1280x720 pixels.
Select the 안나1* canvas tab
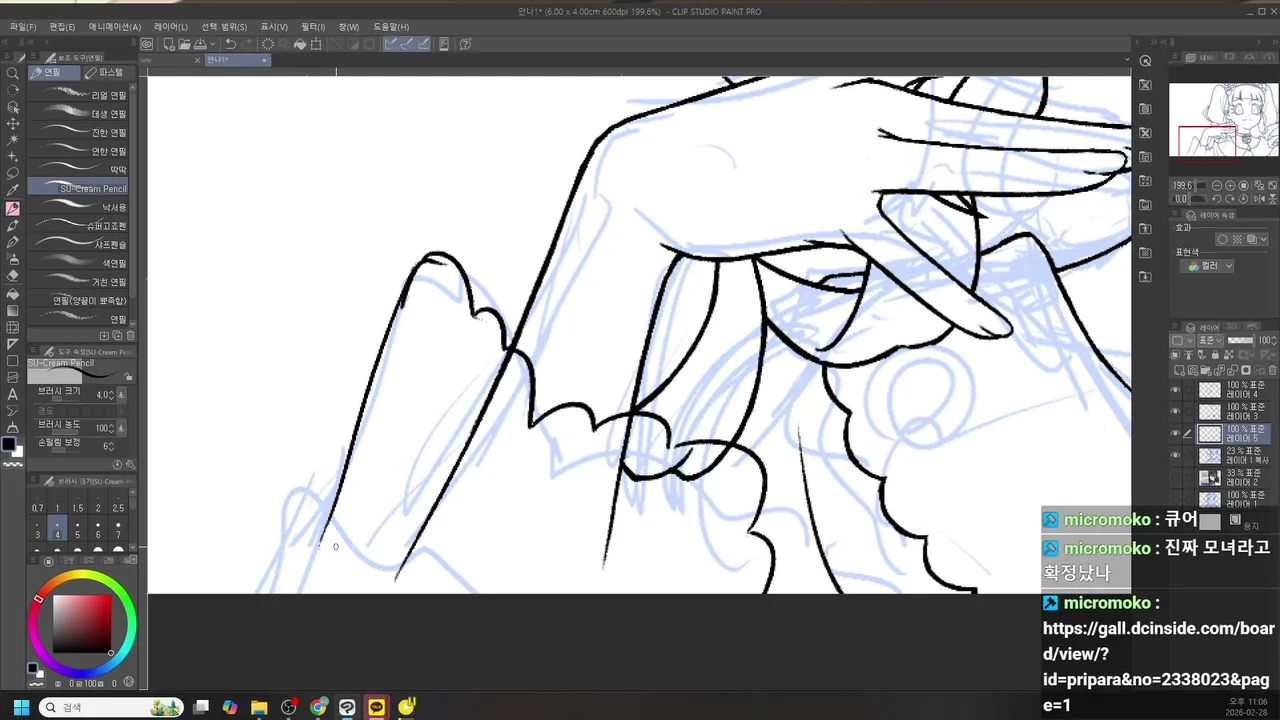236,61
